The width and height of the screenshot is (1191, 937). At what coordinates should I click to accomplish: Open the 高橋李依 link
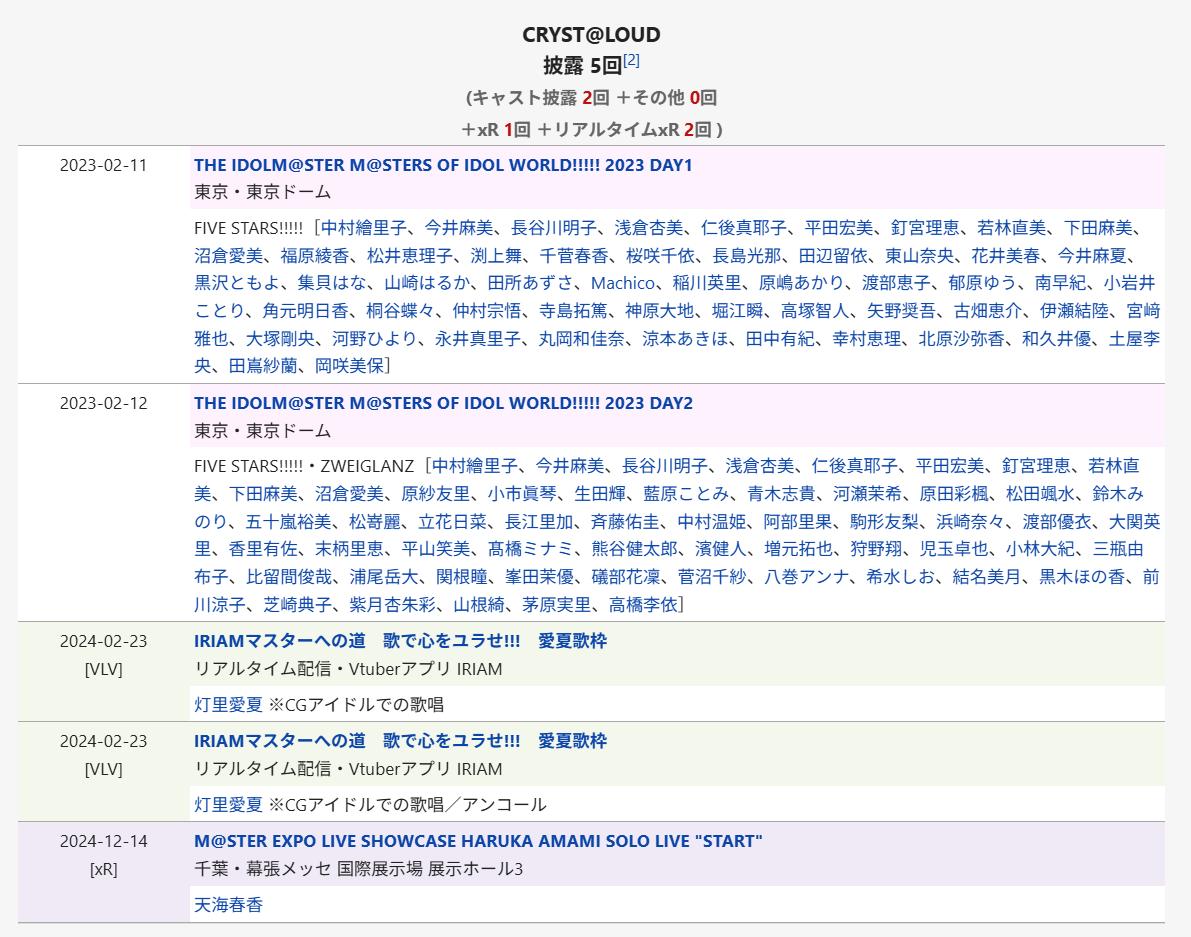click(643, 605)
